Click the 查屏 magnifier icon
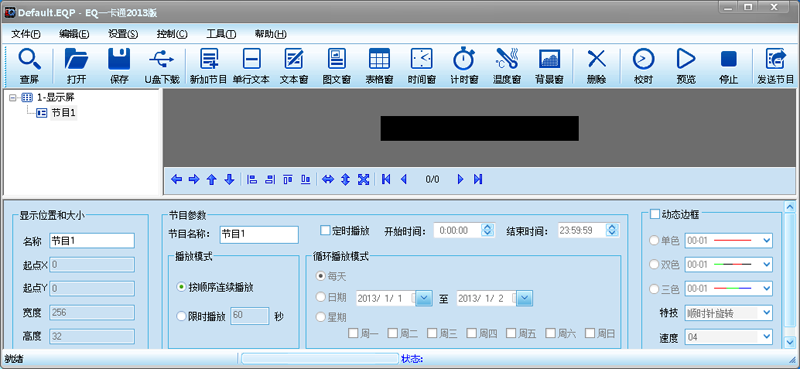This screenshot has width=800, height=369. tap(29, 60)
